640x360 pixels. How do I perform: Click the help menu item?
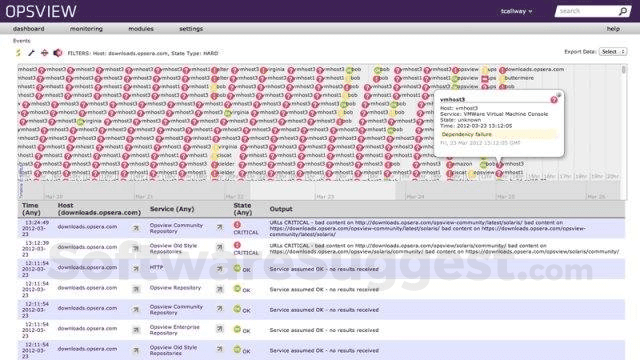point(613,29)
